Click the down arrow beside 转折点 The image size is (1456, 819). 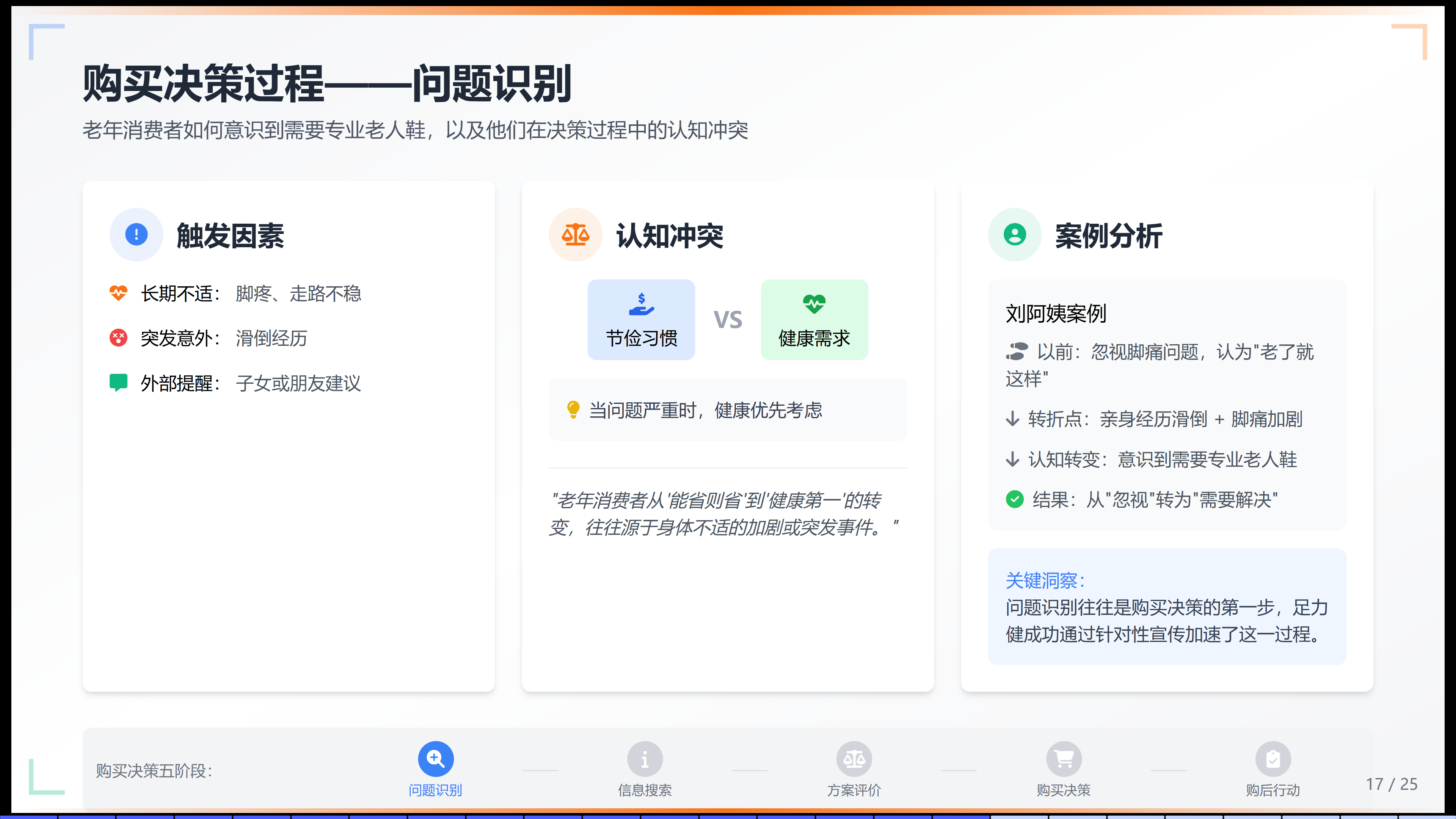[1012, 419]
